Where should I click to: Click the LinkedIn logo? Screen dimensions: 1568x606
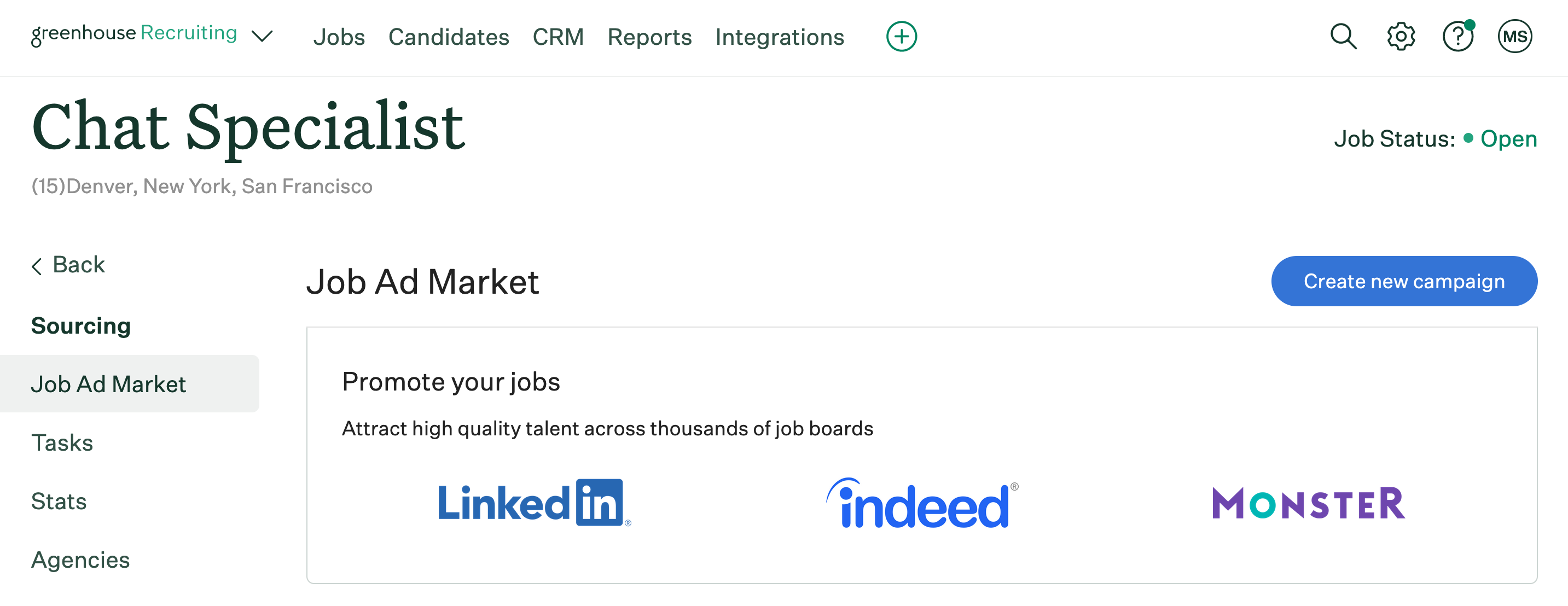[x=535, y=503]
